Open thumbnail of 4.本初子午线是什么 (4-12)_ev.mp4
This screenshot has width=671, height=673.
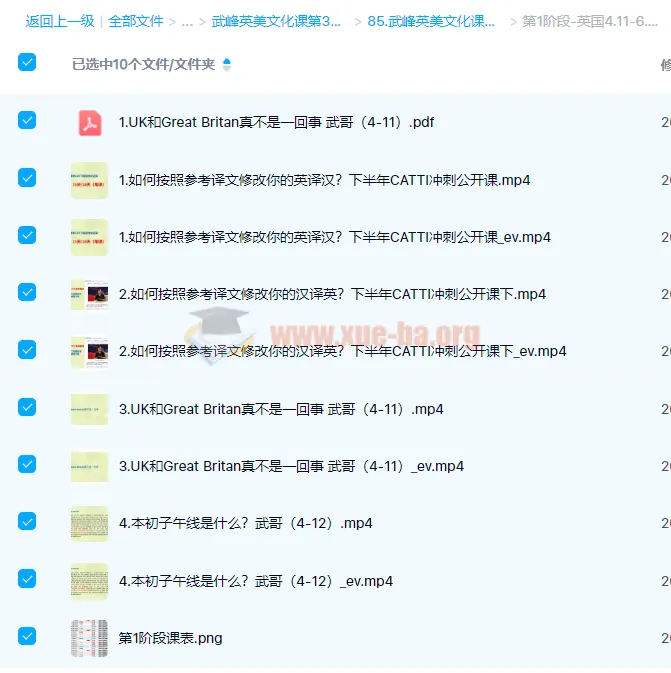point(89,581)
